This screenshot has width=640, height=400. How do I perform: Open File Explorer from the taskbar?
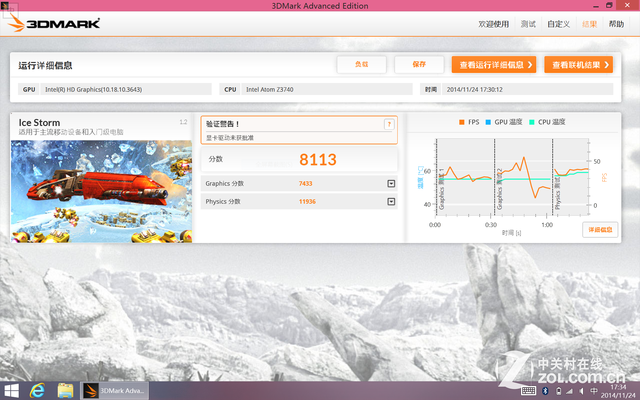65,389
